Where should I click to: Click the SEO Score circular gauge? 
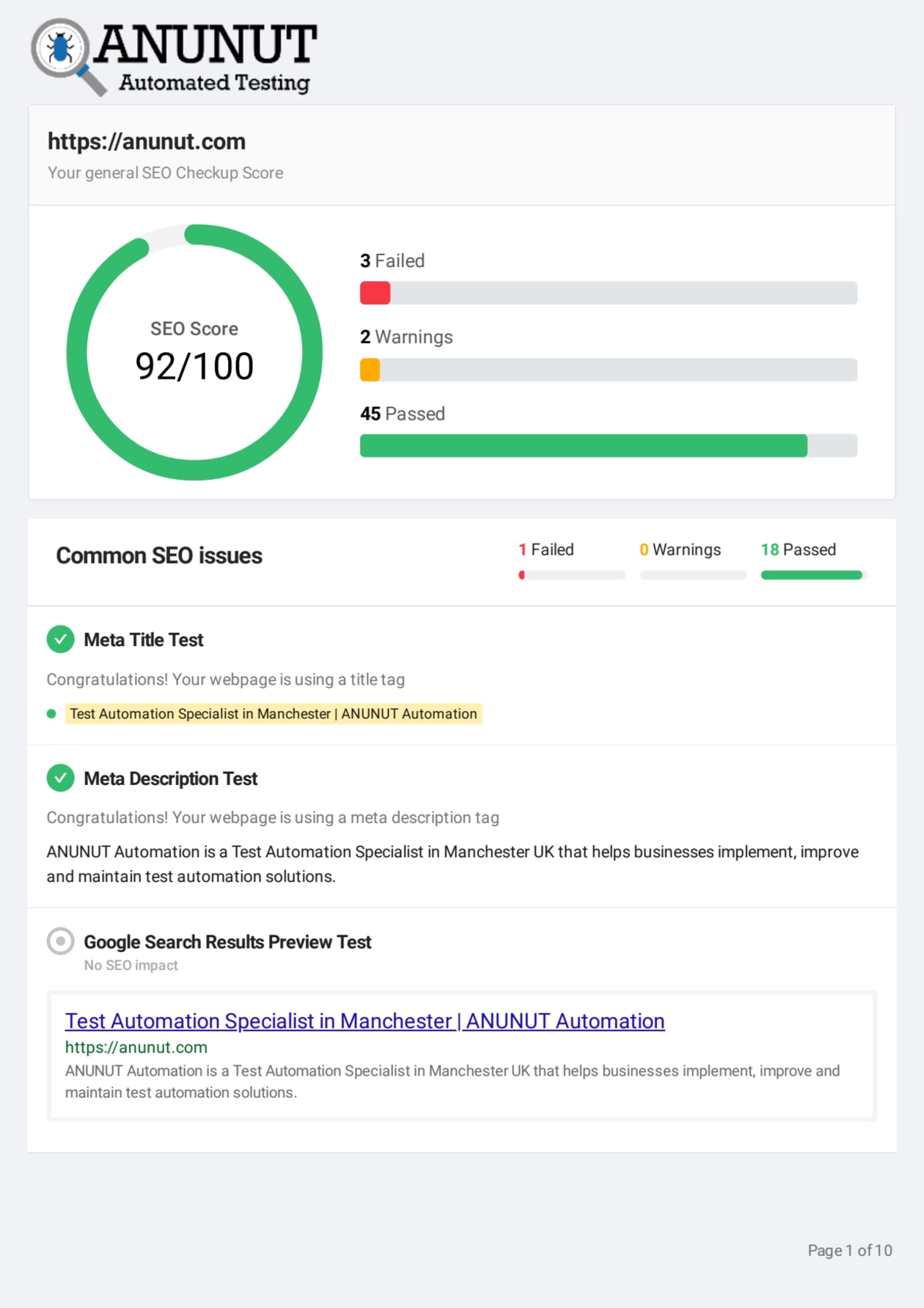click(194, 353)
